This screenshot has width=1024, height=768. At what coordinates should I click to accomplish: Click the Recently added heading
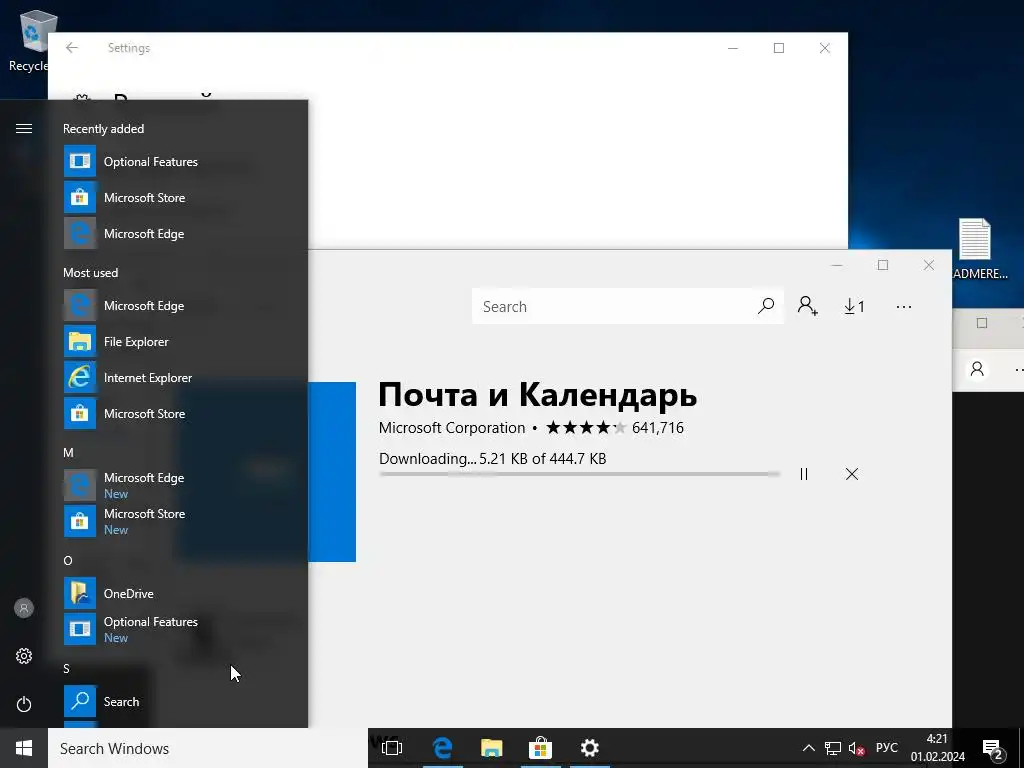[x=103, y=129]
